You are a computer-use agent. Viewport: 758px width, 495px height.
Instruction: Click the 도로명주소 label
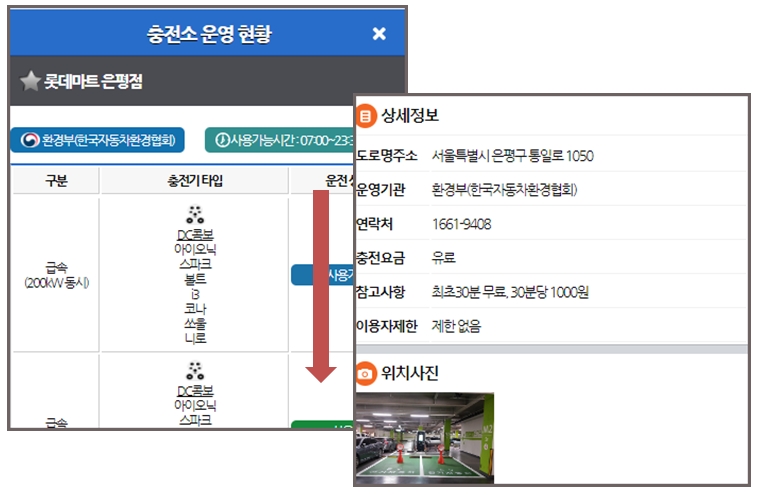point(386,156)
